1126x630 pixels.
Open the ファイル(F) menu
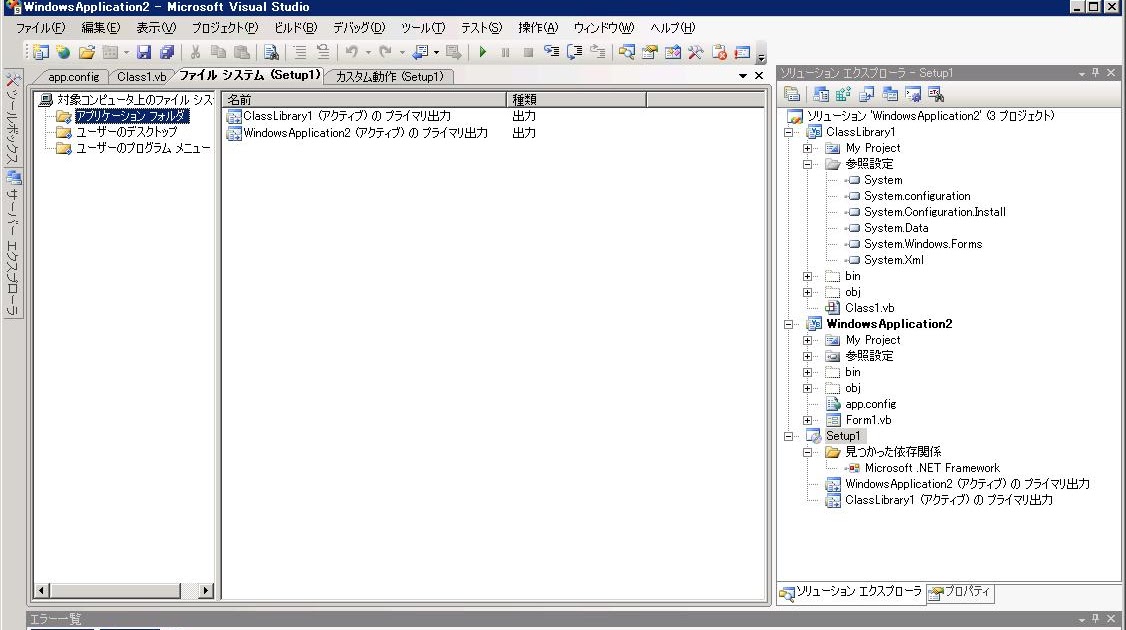coord(40,27)
